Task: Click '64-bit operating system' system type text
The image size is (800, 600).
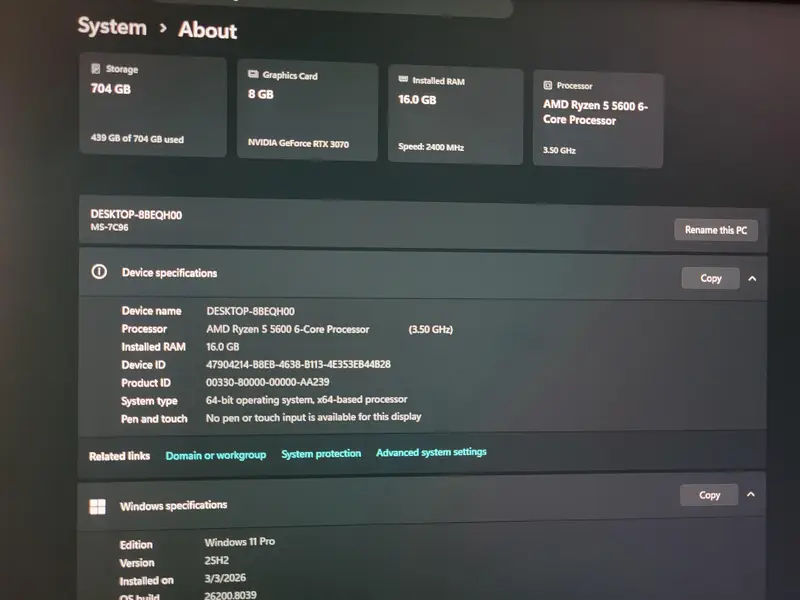Action: (306, 399)
